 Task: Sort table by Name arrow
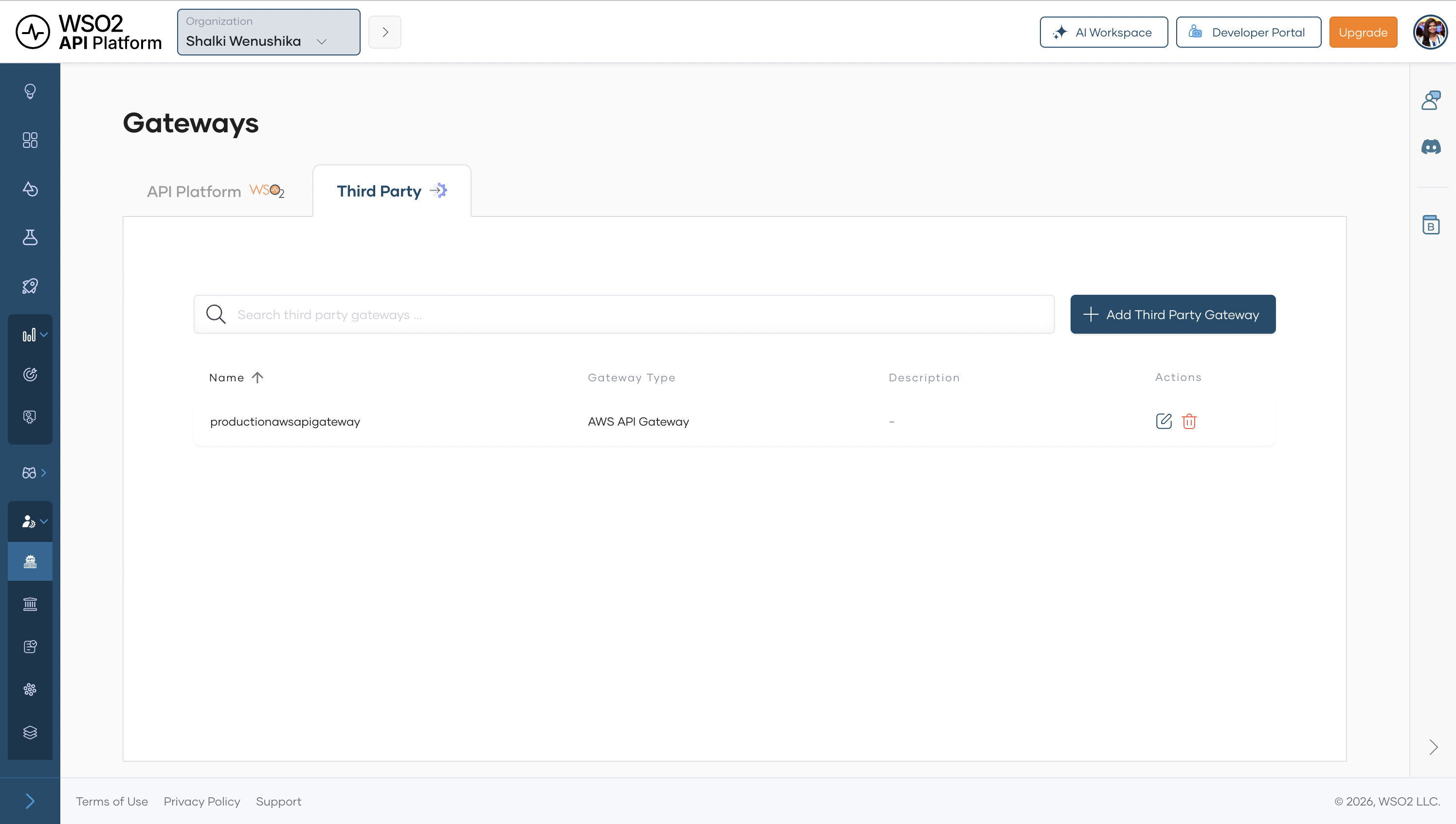257,377
